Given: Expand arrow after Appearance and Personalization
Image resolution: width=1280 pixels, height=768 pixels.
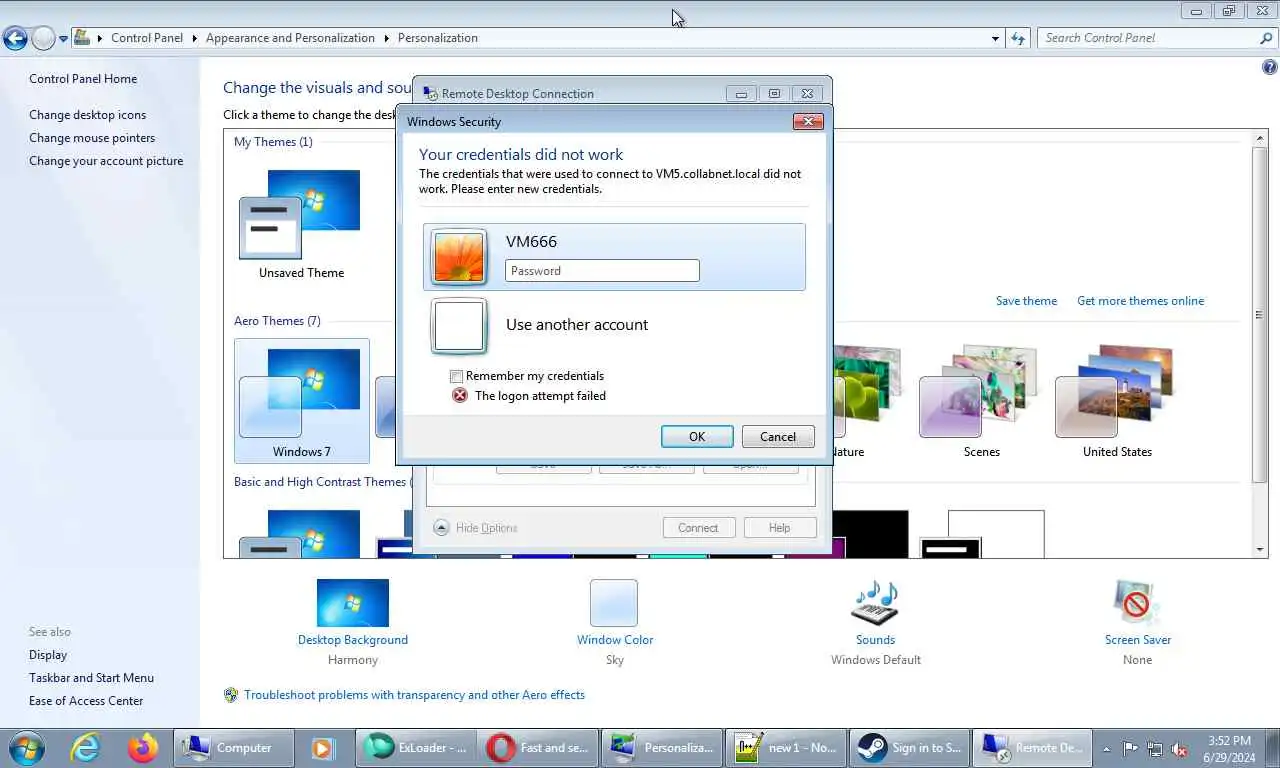Looking at the screenshot, I should [x=386, y=38].
